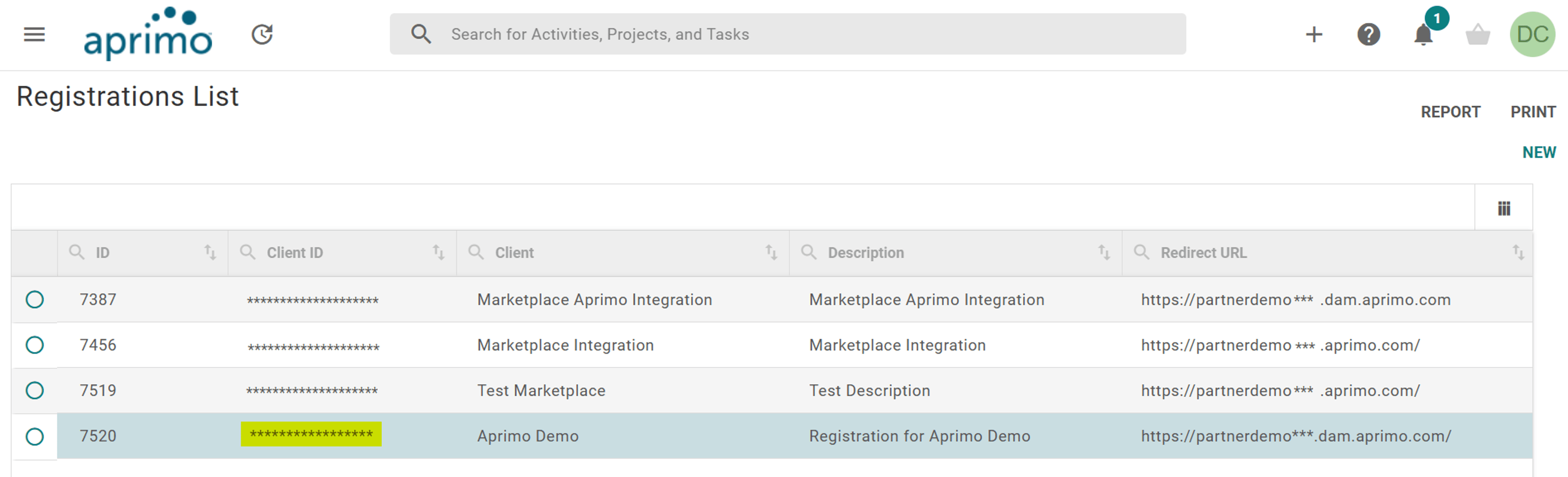
Task: Click ID cell 7456
Action: click(x=98, y=345)
